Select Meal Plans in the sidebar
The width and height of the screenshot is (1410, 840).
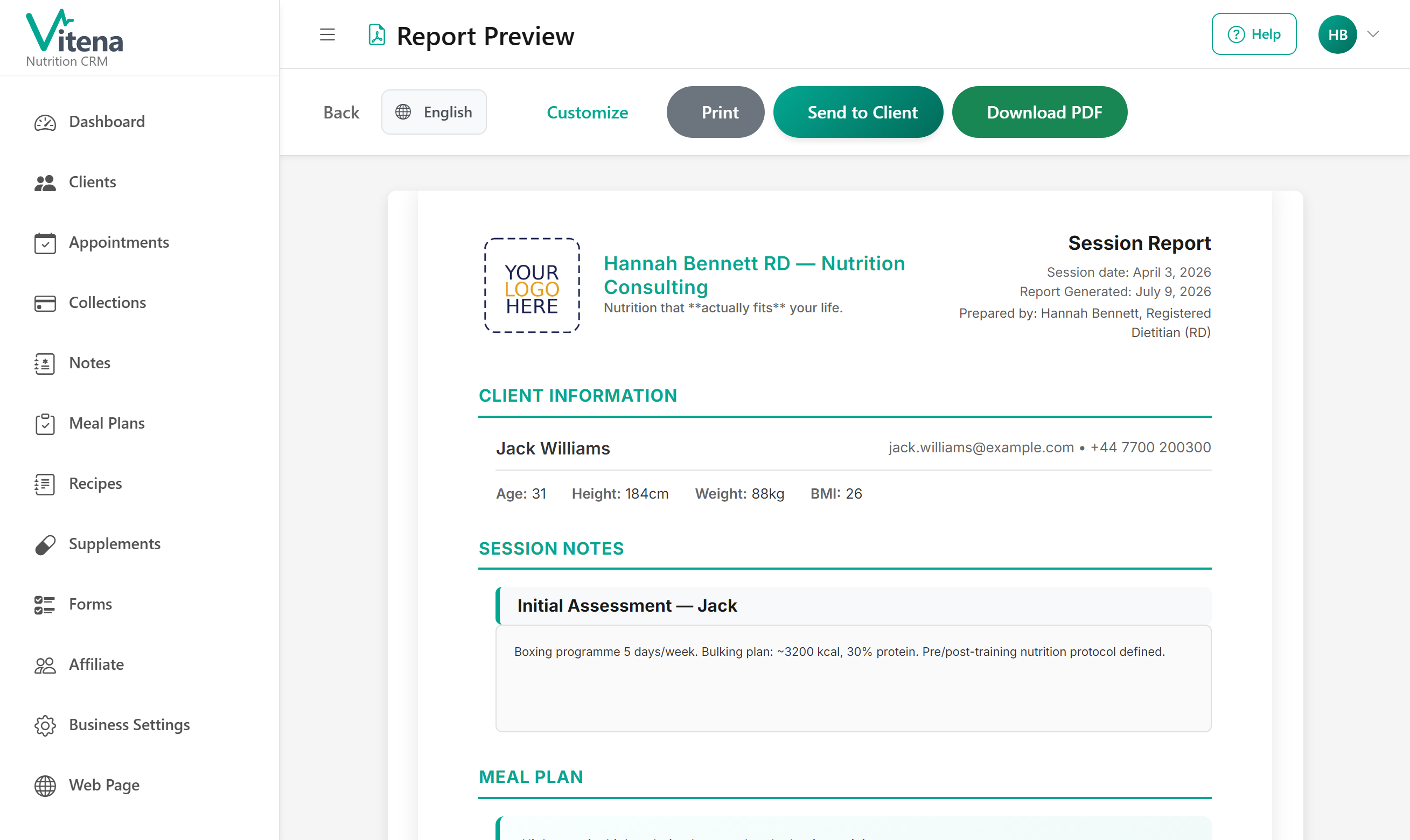click(x=107, y=423)
